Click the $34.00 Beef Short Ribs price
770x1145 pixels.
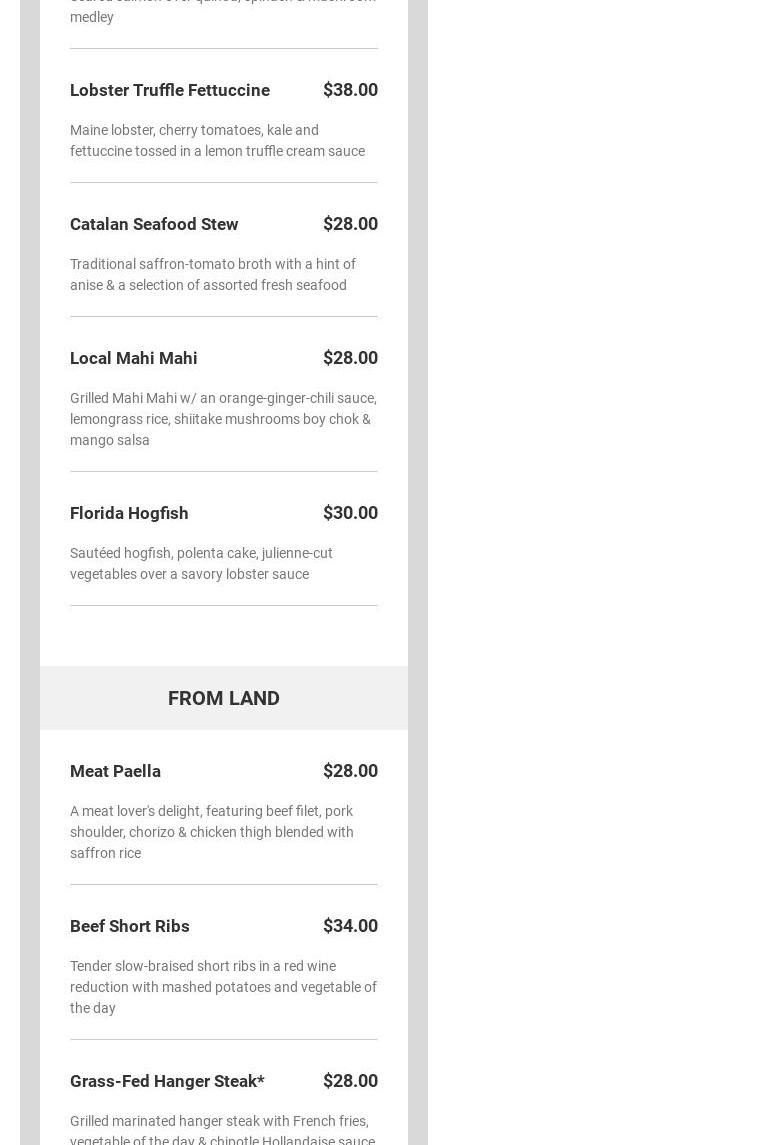[350, 926]
